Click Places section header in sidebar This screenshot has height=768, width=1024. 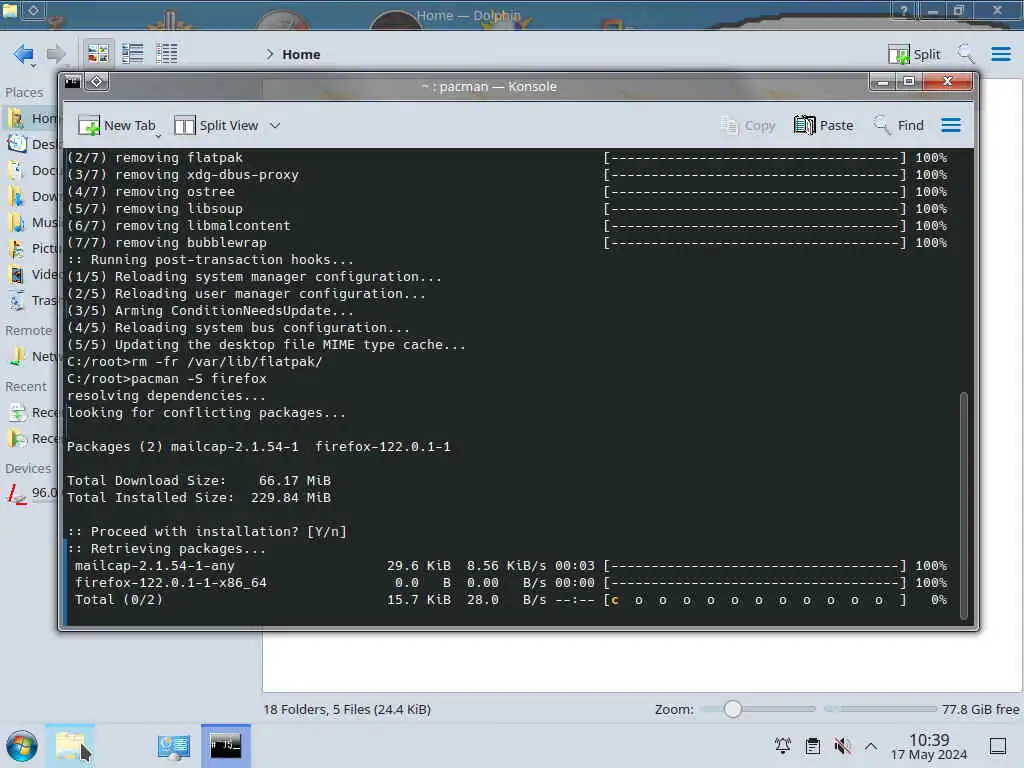(24, 93)
